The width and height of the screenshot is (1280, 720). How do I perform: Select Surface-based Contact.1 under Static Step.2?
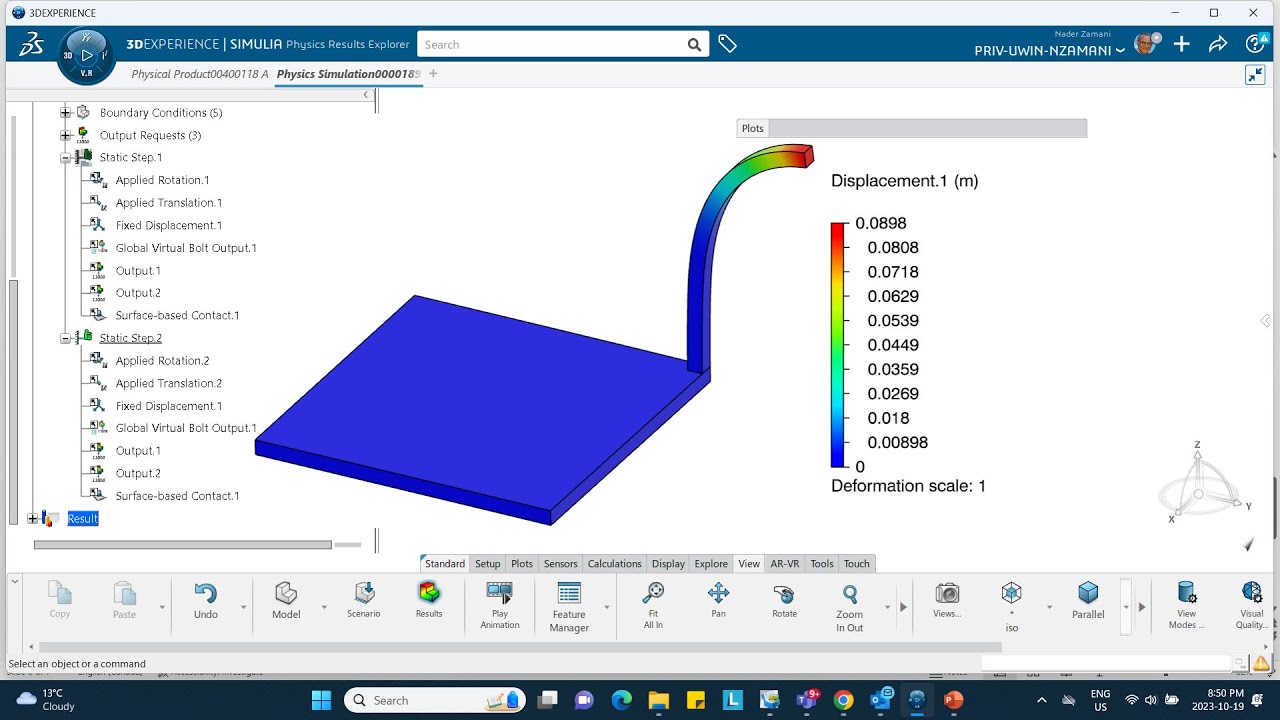[177, 496]
